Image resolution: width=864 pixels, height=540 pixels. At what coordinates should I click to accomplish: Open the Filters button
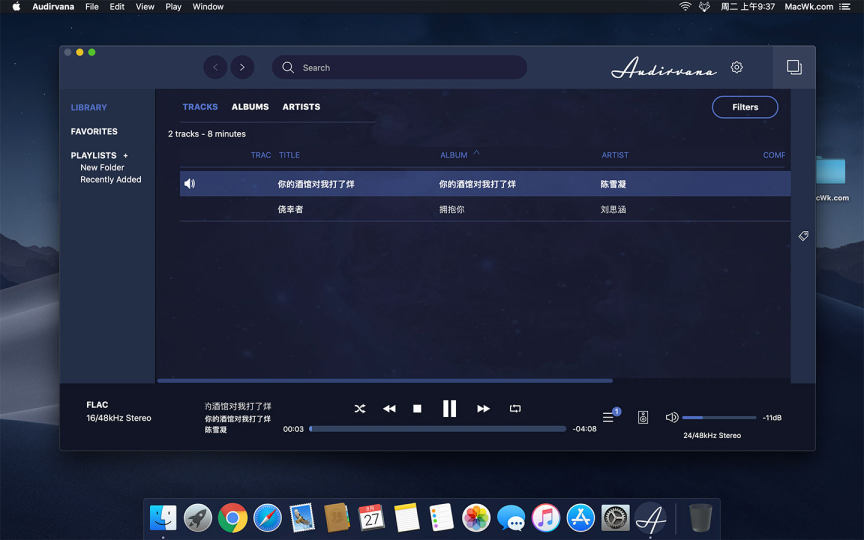(x=745, y=107)
